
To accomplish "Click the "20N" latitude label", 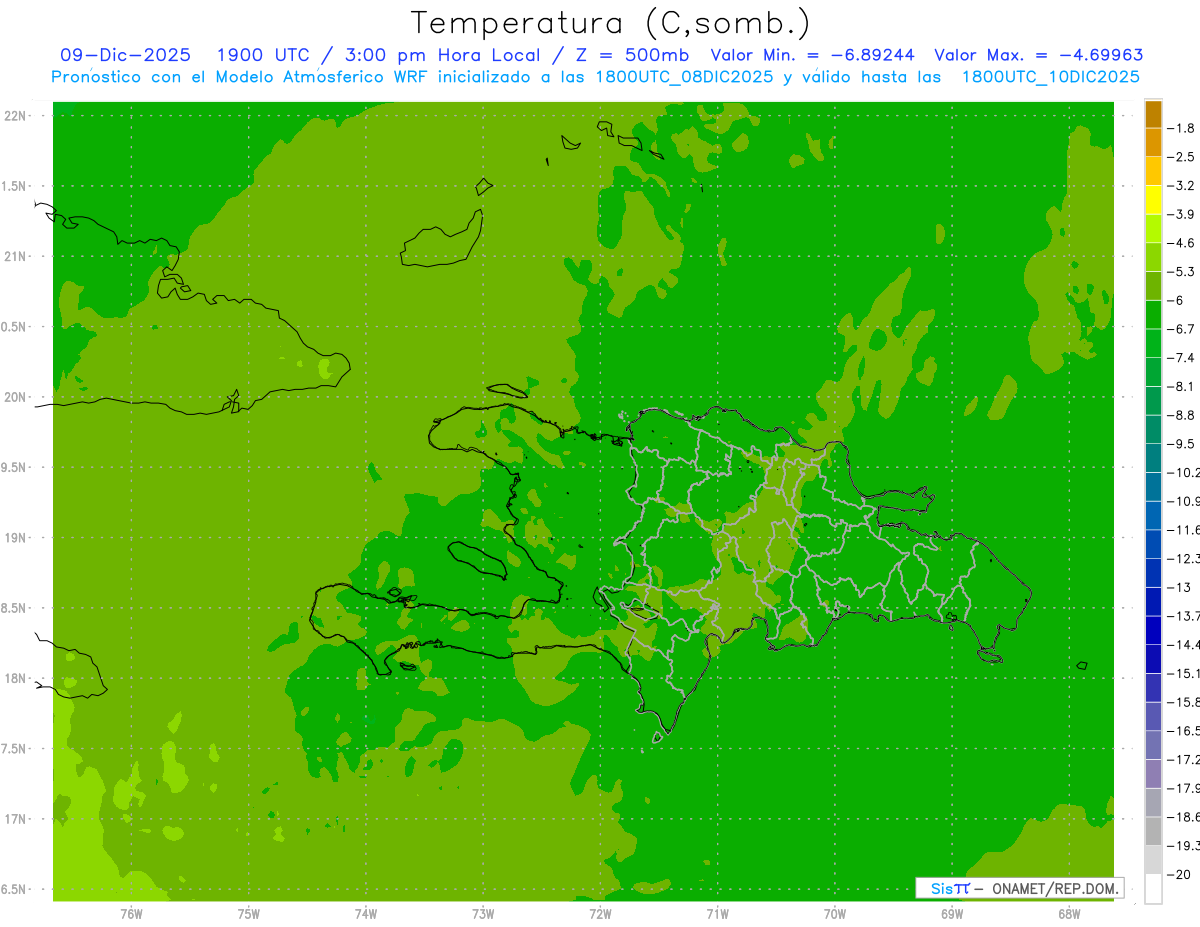I will [x=15, y=397].
